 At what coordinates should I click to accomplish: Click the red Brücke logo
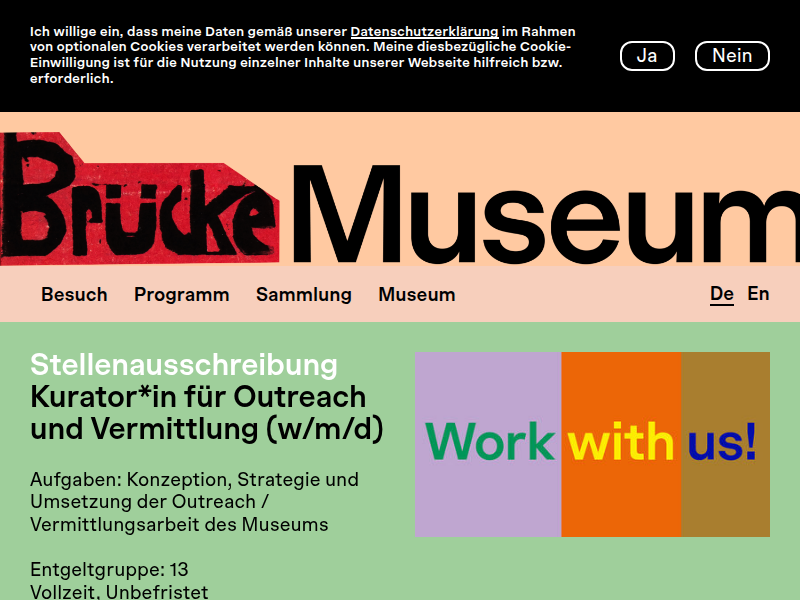click(x=139, y=198)
